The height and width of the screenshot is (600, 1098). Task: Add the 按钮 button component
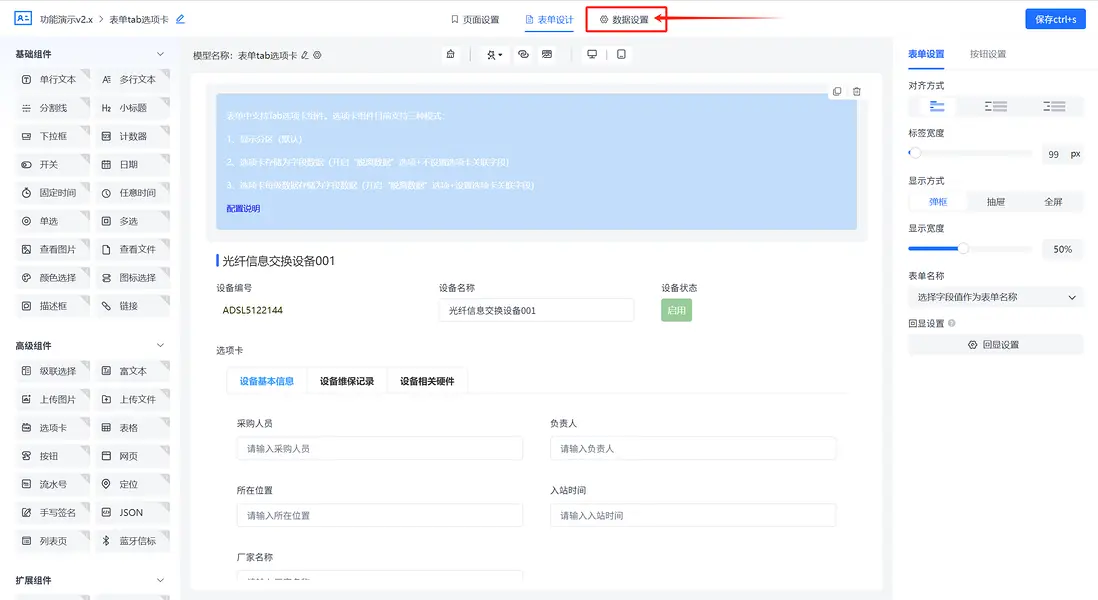pos(53,456)
